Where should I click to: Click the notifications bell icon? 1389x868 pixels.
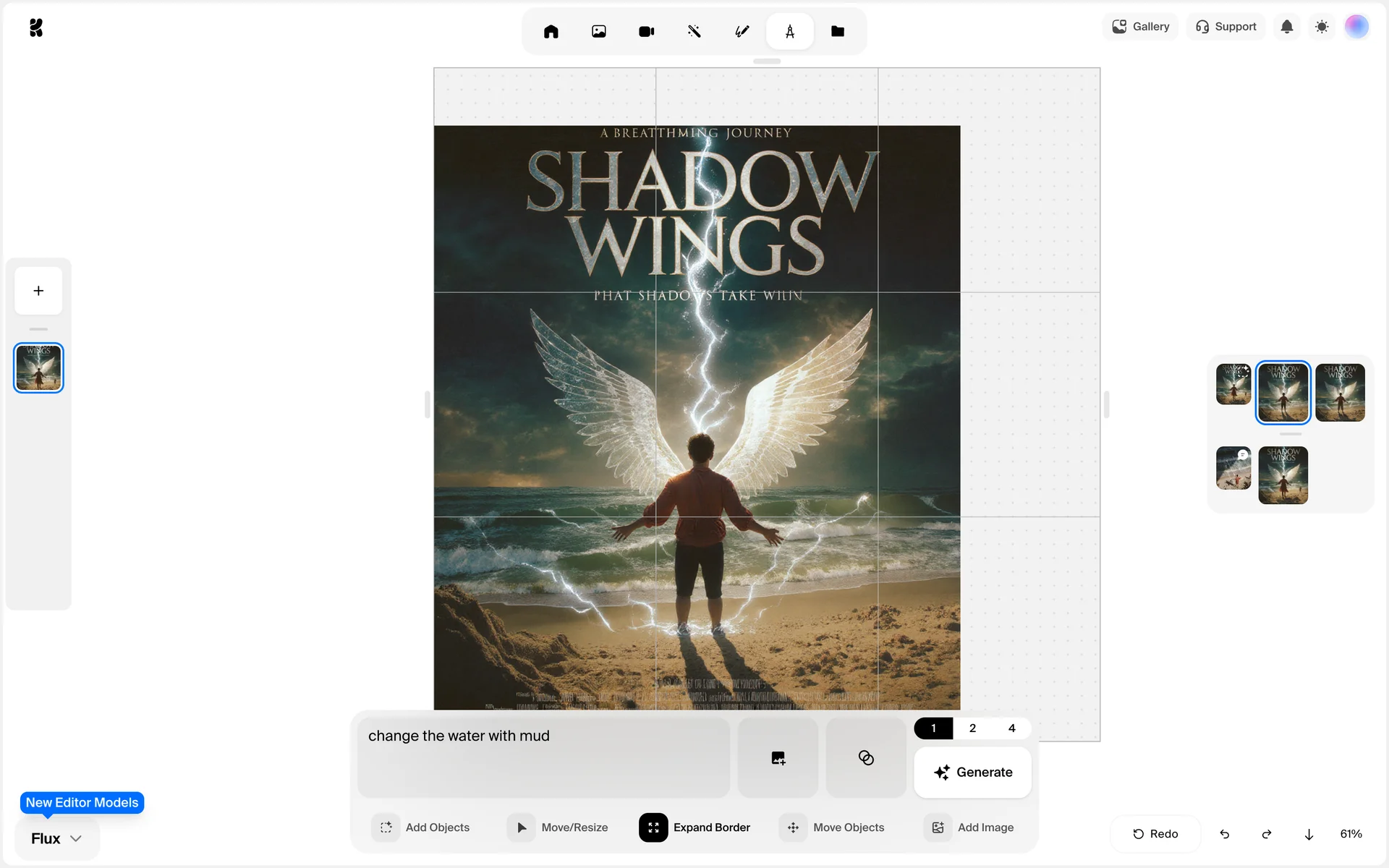(1286, 27)
